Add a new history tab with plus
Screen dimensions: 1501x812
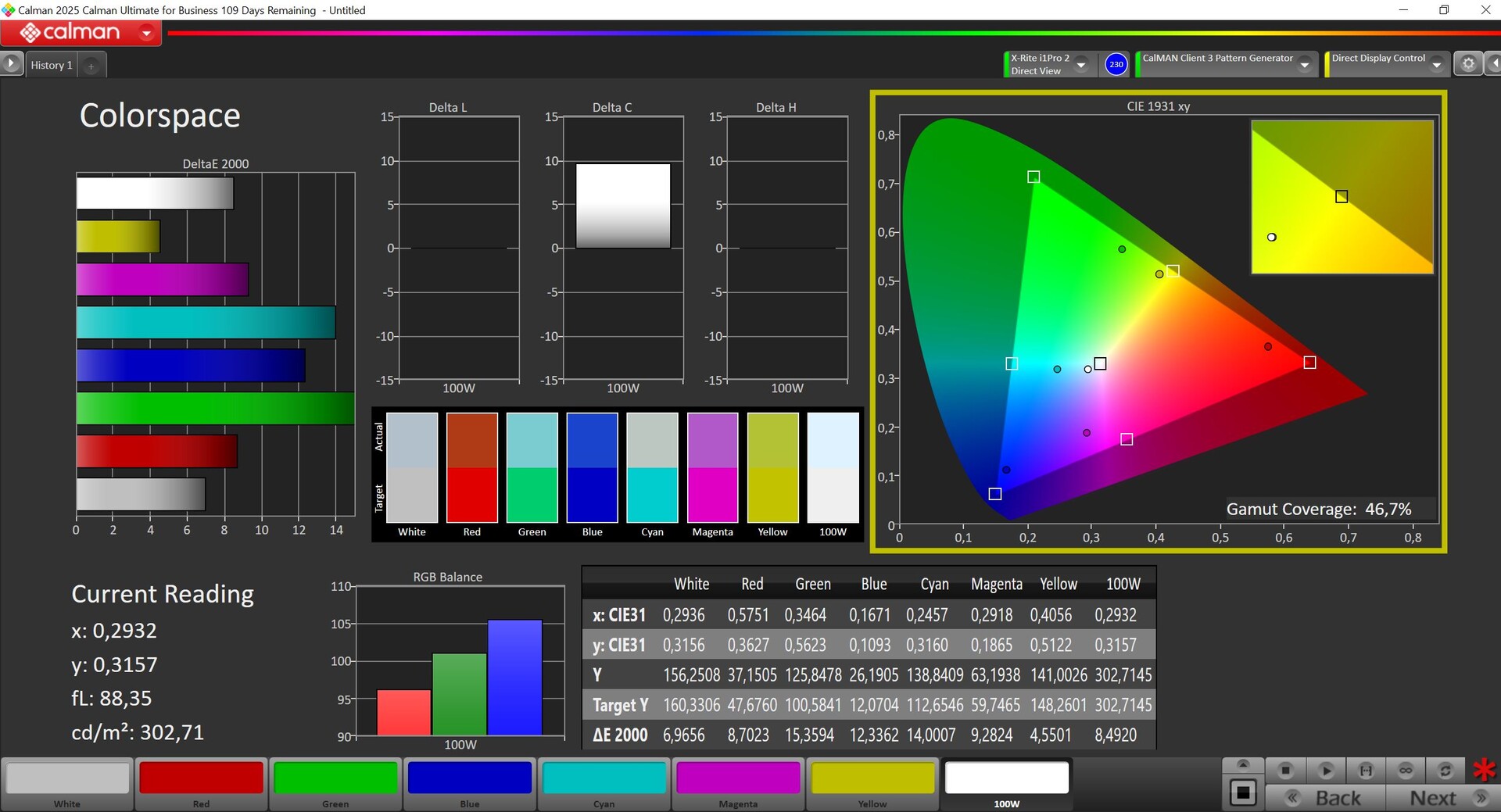91,66
